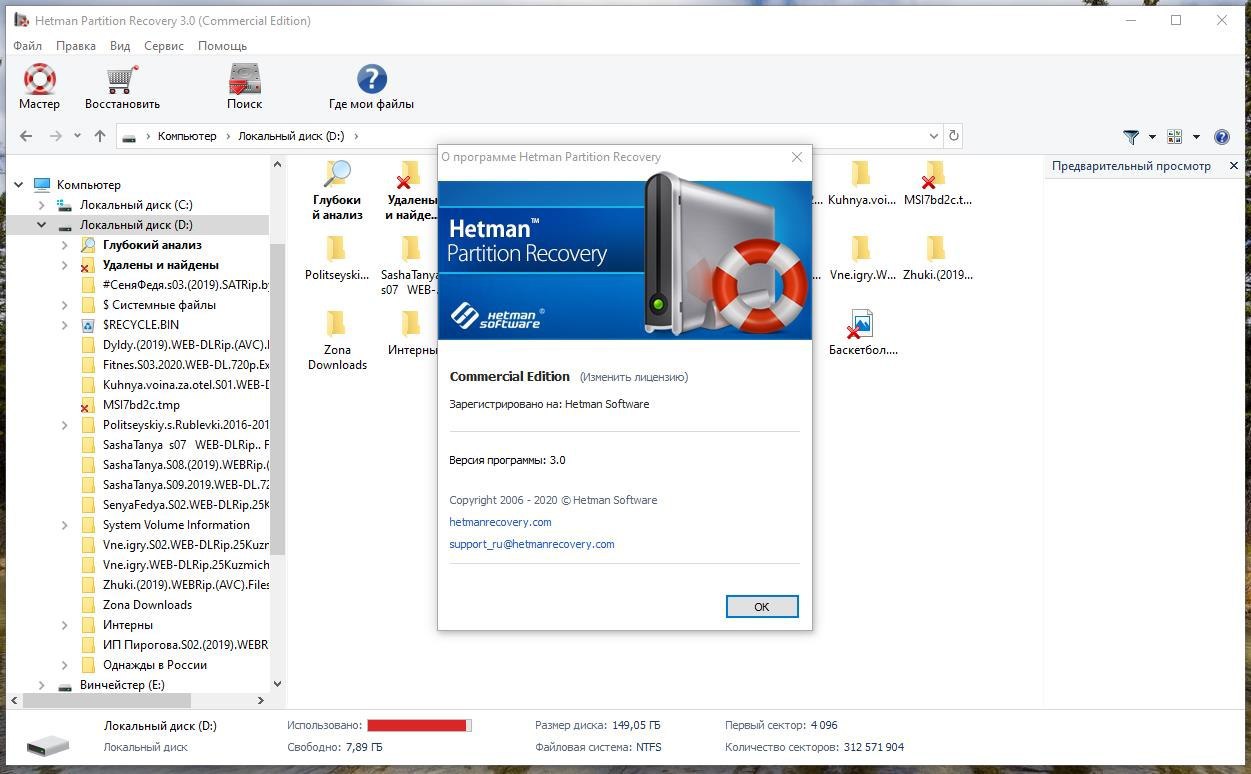The width and height of the screenshot is (1251, 774).
Task: Open the hetmanrecovery.com link
Action: tap(500, 522)
